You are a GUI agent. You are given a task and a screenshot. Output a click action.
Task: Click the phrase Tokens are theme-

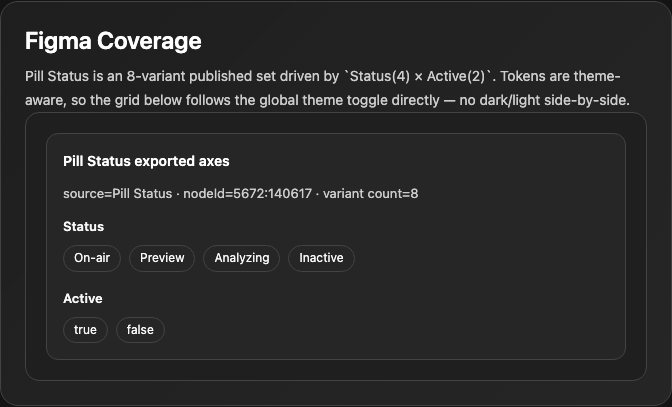point(560,76)
